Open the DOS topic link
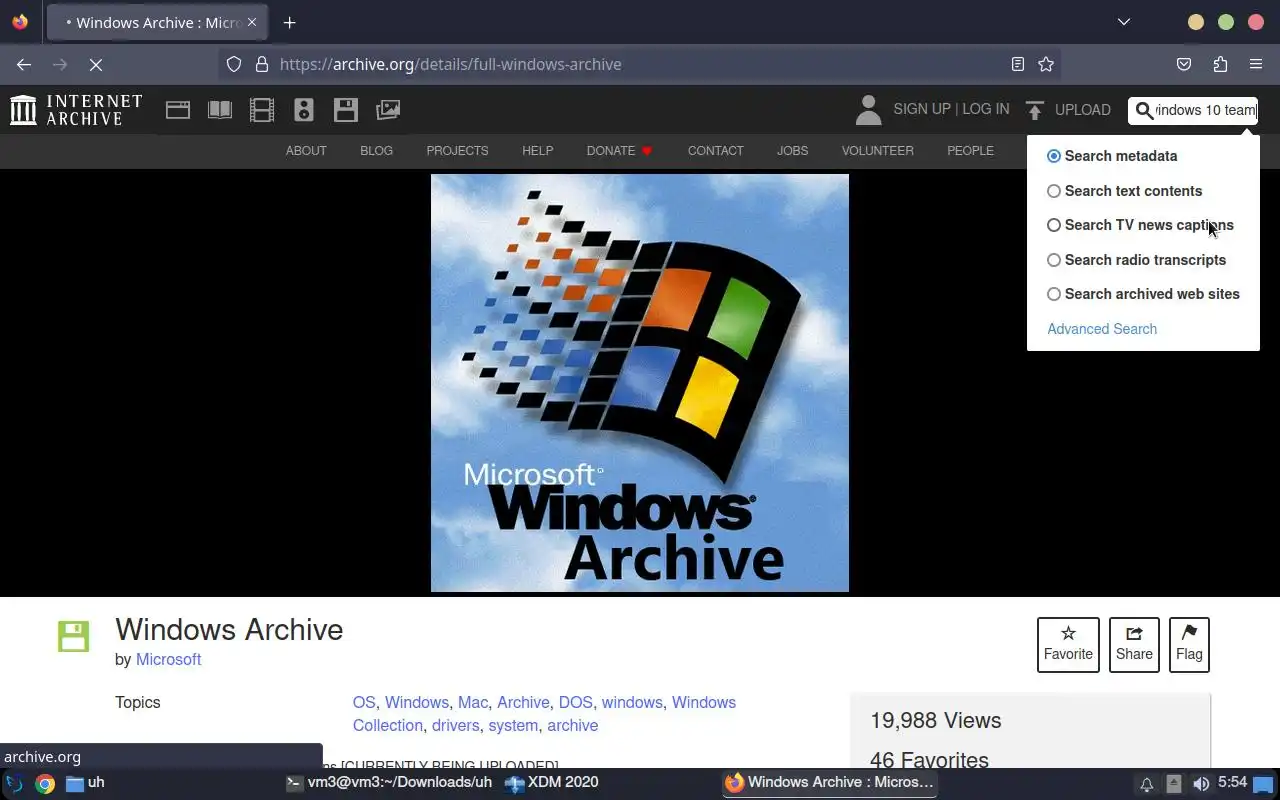The height and width of the screenshot is (800, 1280). pyautogui.click(x=575, y=703)
